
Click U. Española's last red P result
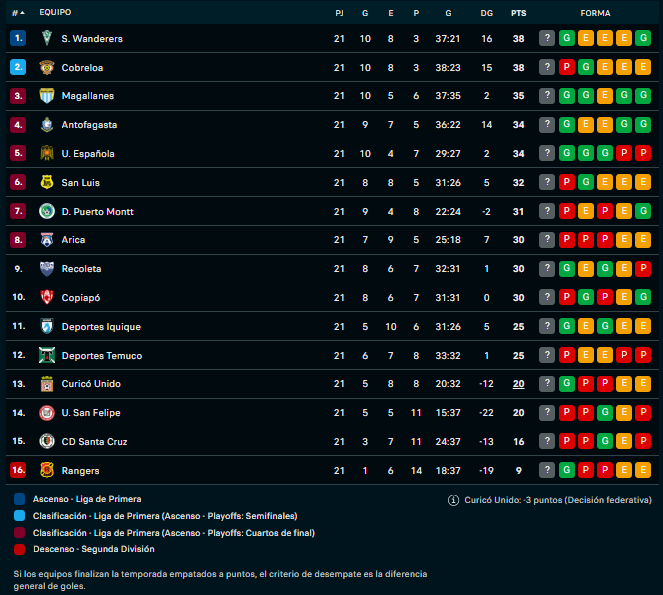coord(643,153)
